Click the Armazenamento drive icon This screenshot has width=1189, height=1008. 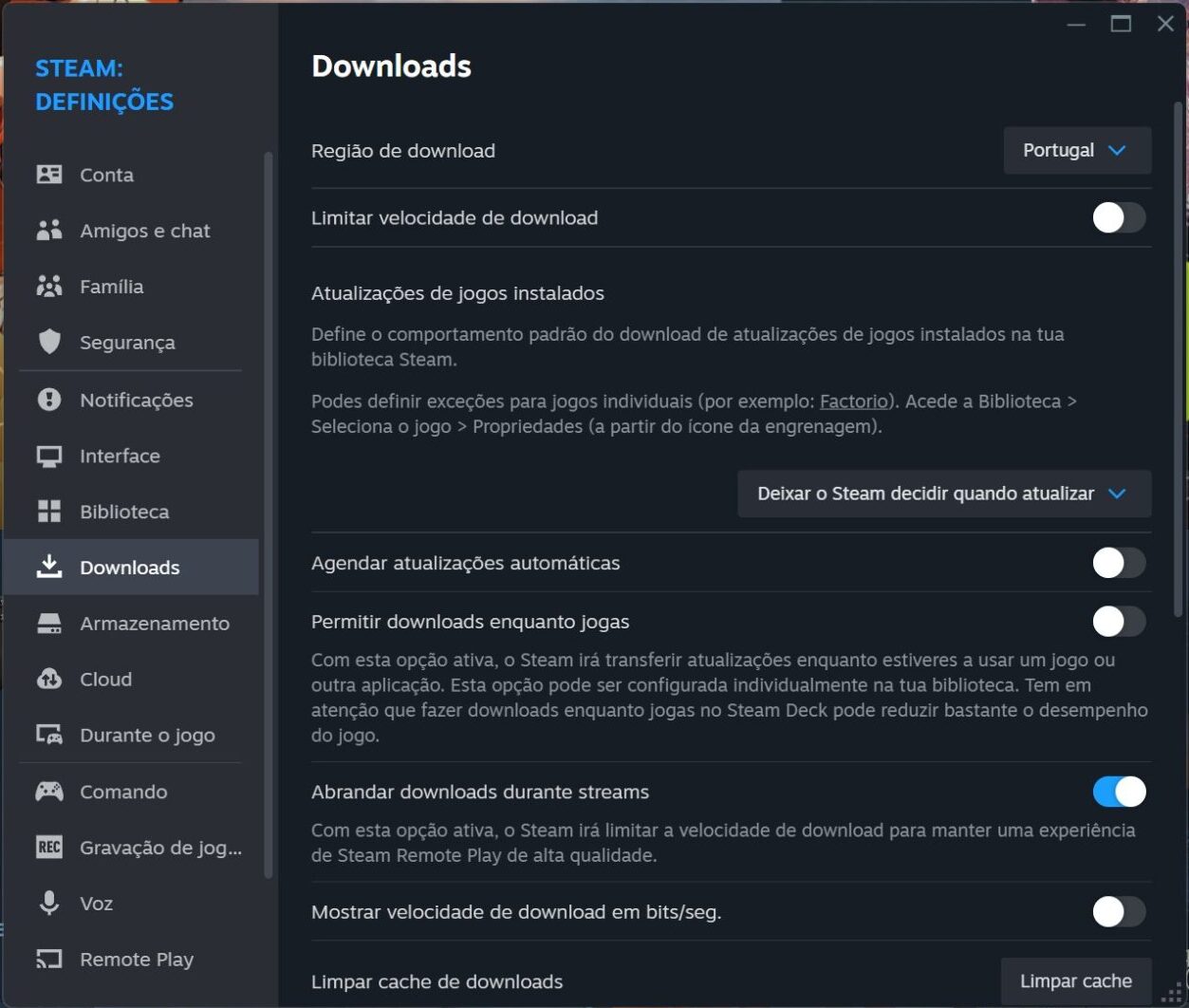click(49, 624)
